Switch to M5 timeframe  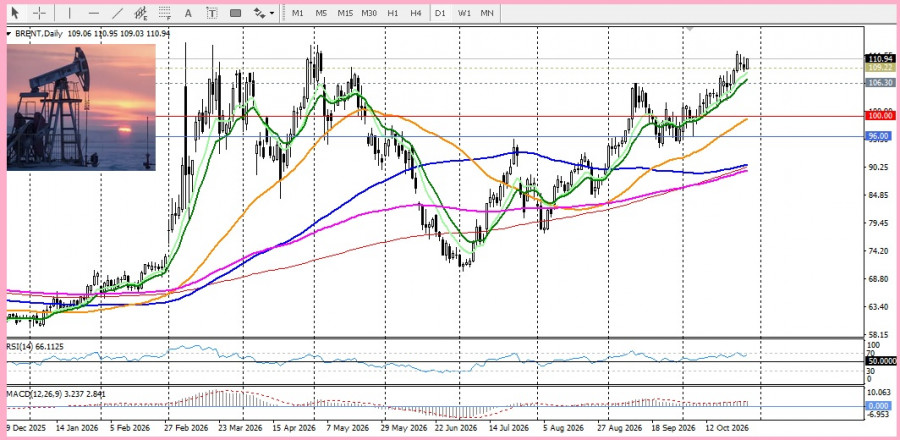tap(321, 13)
